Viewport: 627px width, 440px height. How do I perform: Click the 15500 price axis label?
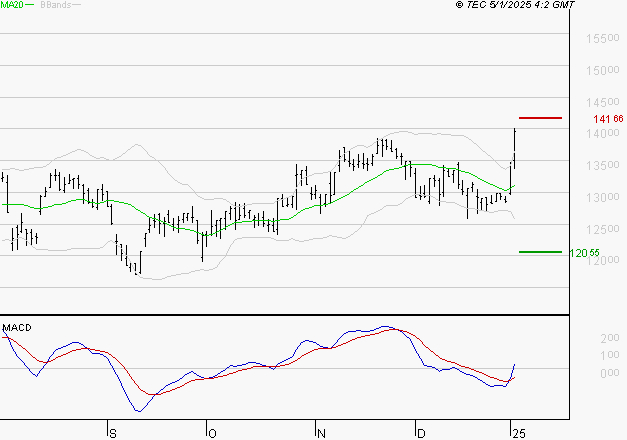click(x=603, y=38)
